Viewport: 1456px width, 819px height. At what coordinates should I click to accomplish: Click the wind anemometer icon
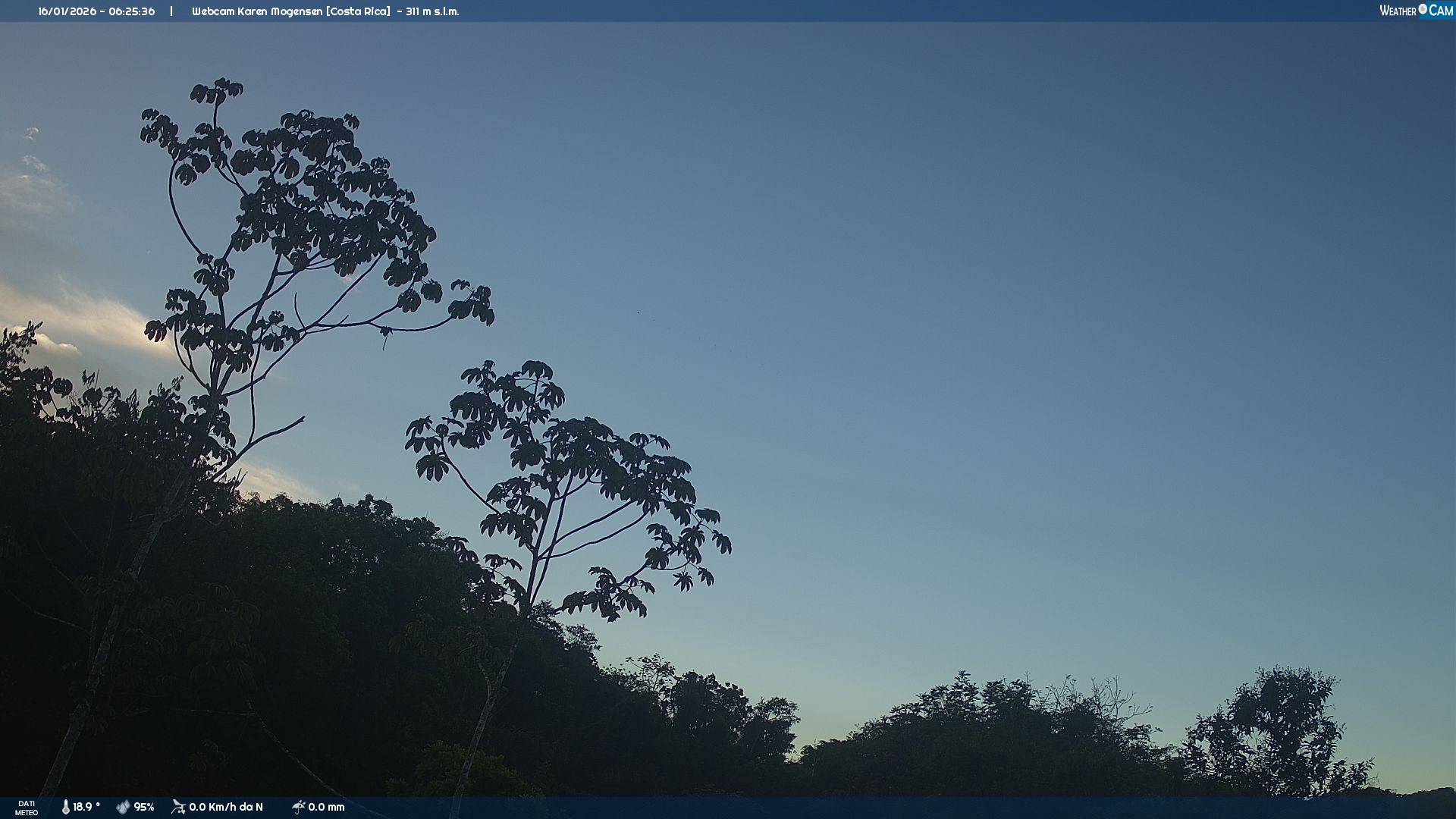(x=179, y=807)
